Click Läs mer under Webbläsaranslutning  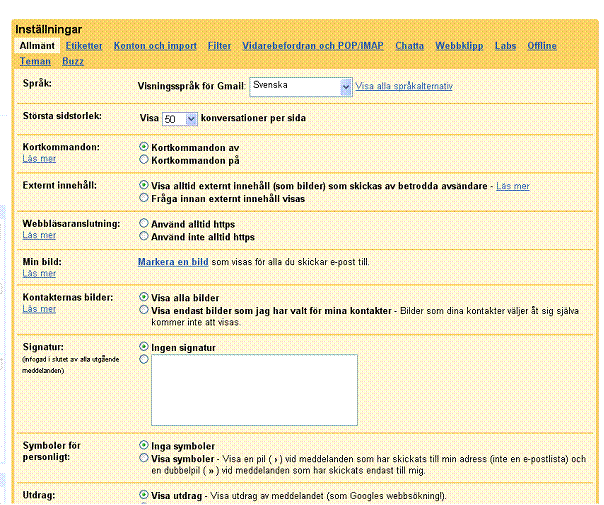point(39,235)
